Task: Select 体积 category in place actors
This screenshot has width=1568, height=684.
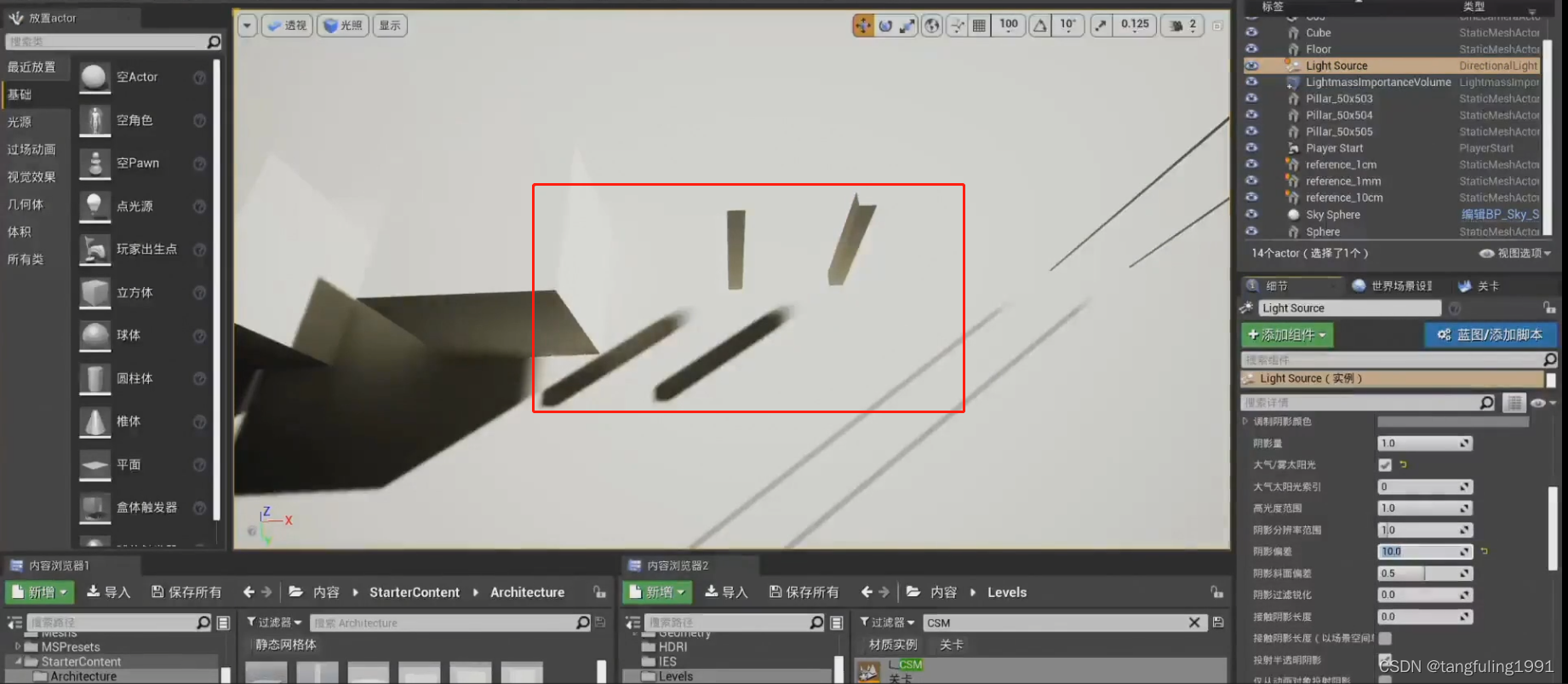Action: 20,232
